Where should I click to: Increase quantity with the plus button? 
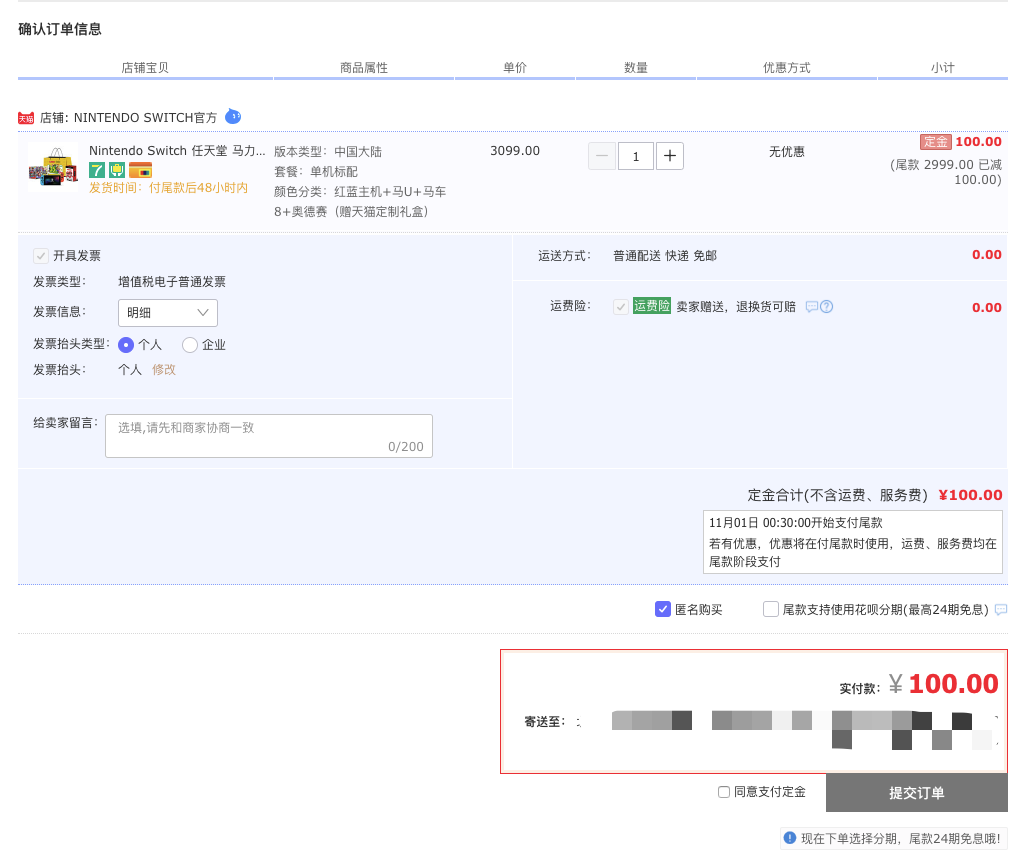(670, 156)
